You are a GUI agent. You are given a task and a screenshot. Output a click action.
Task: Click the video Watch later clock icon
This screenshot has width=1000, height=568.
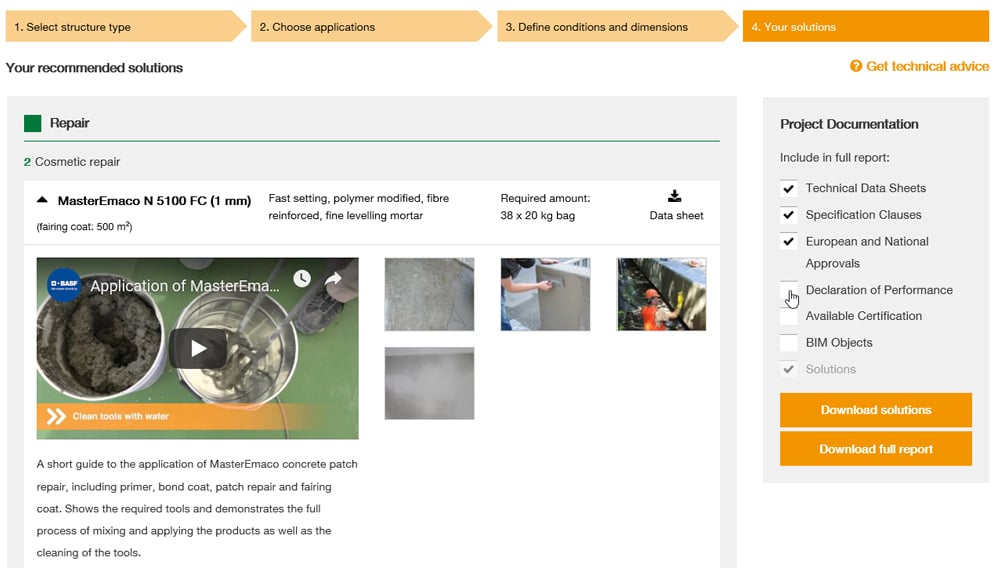click(302, 279)
